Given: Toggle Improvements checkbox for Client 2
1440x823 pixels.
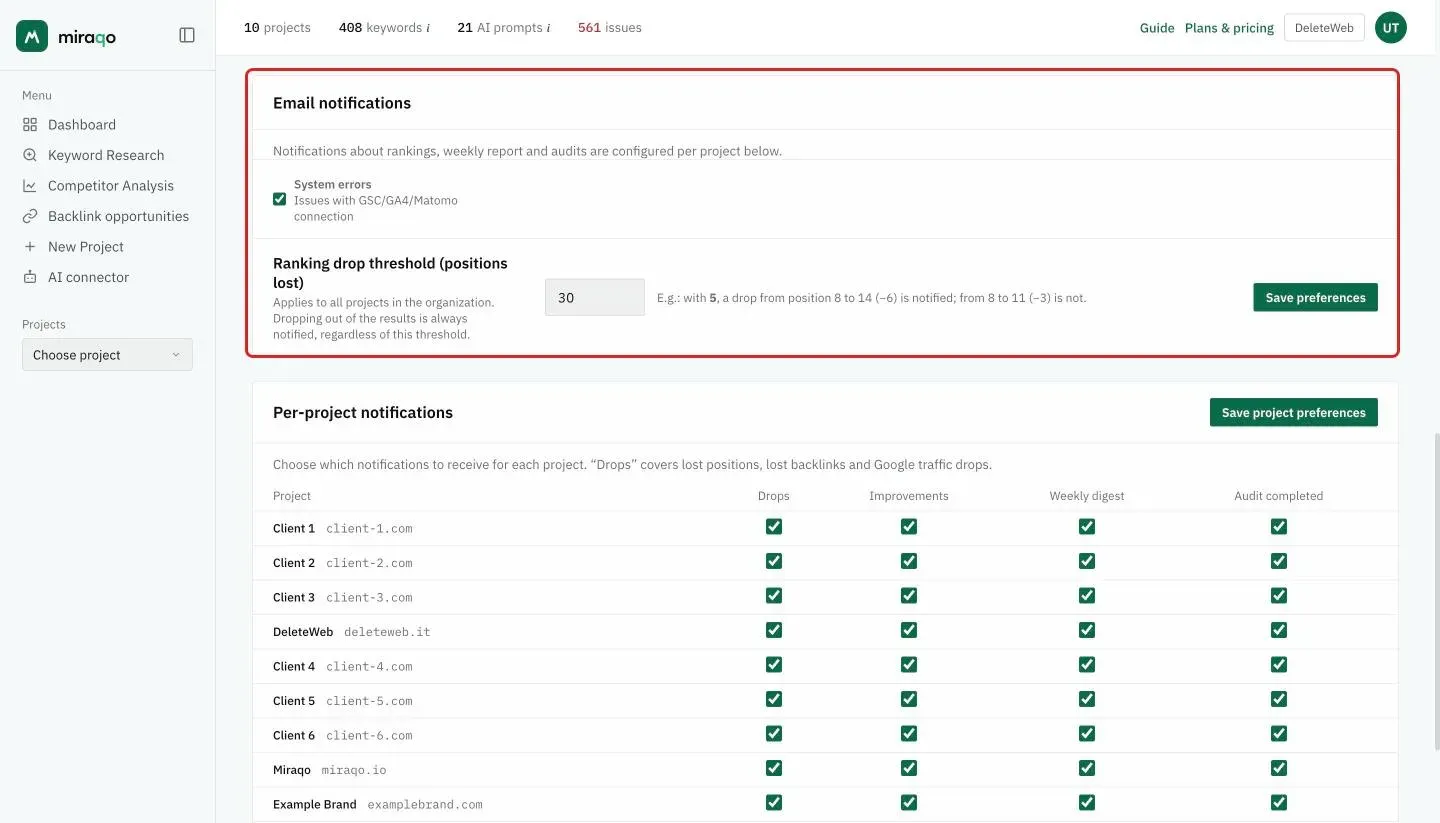Looking at the screenshot, I should (909, 561).
